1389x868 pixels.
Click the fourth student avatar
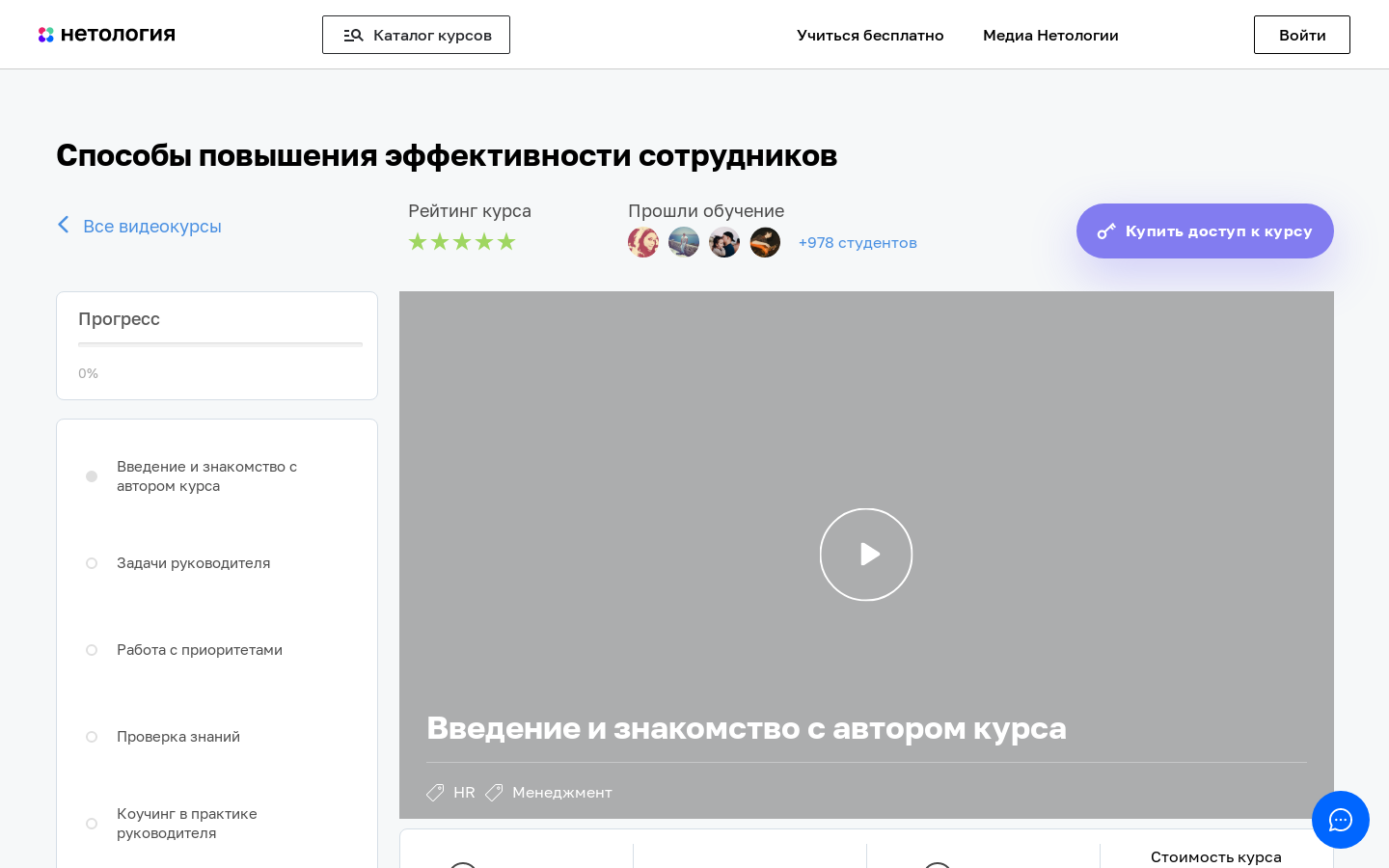[765, 242]
